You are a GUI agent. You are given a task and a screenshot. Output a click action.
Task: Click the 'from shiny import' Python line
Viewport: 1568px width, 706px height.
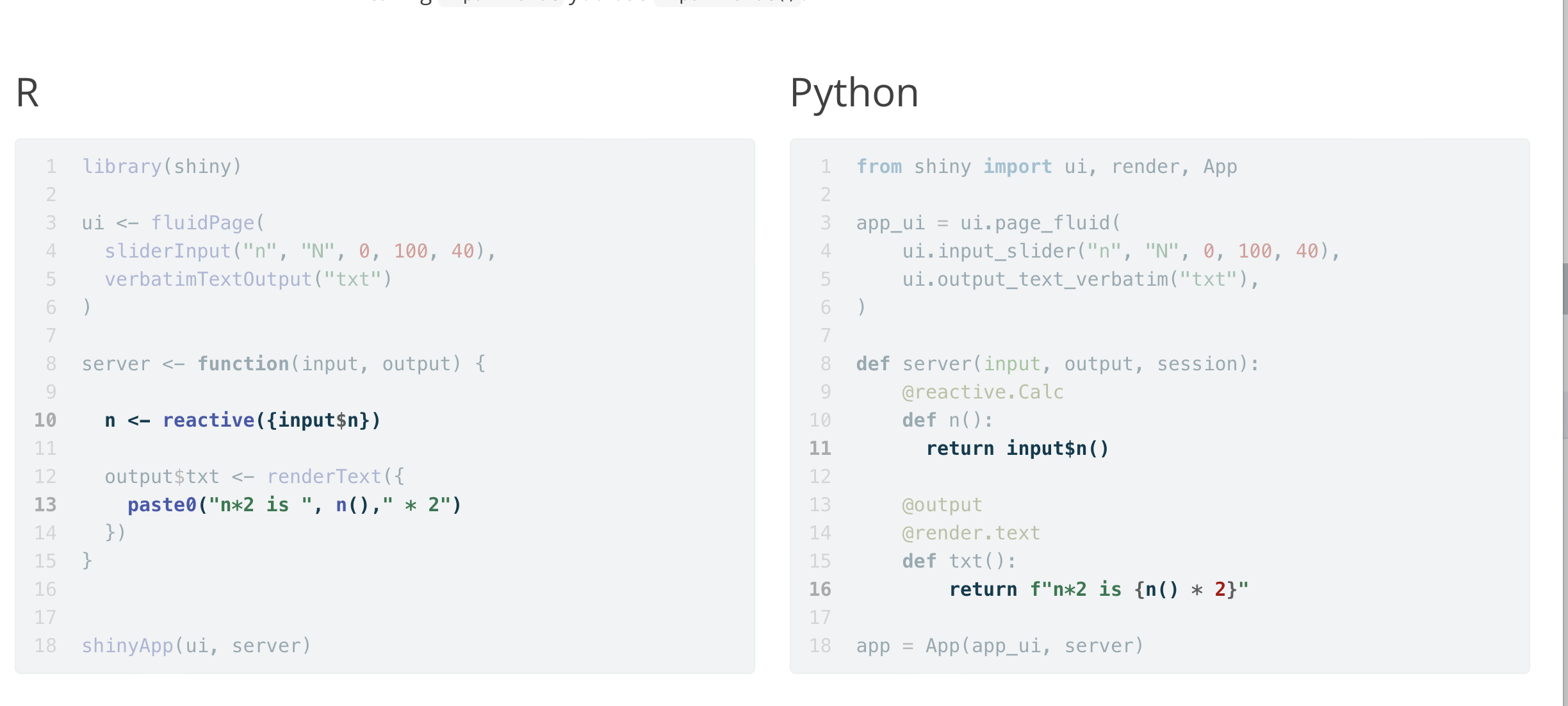[1046, 167]
